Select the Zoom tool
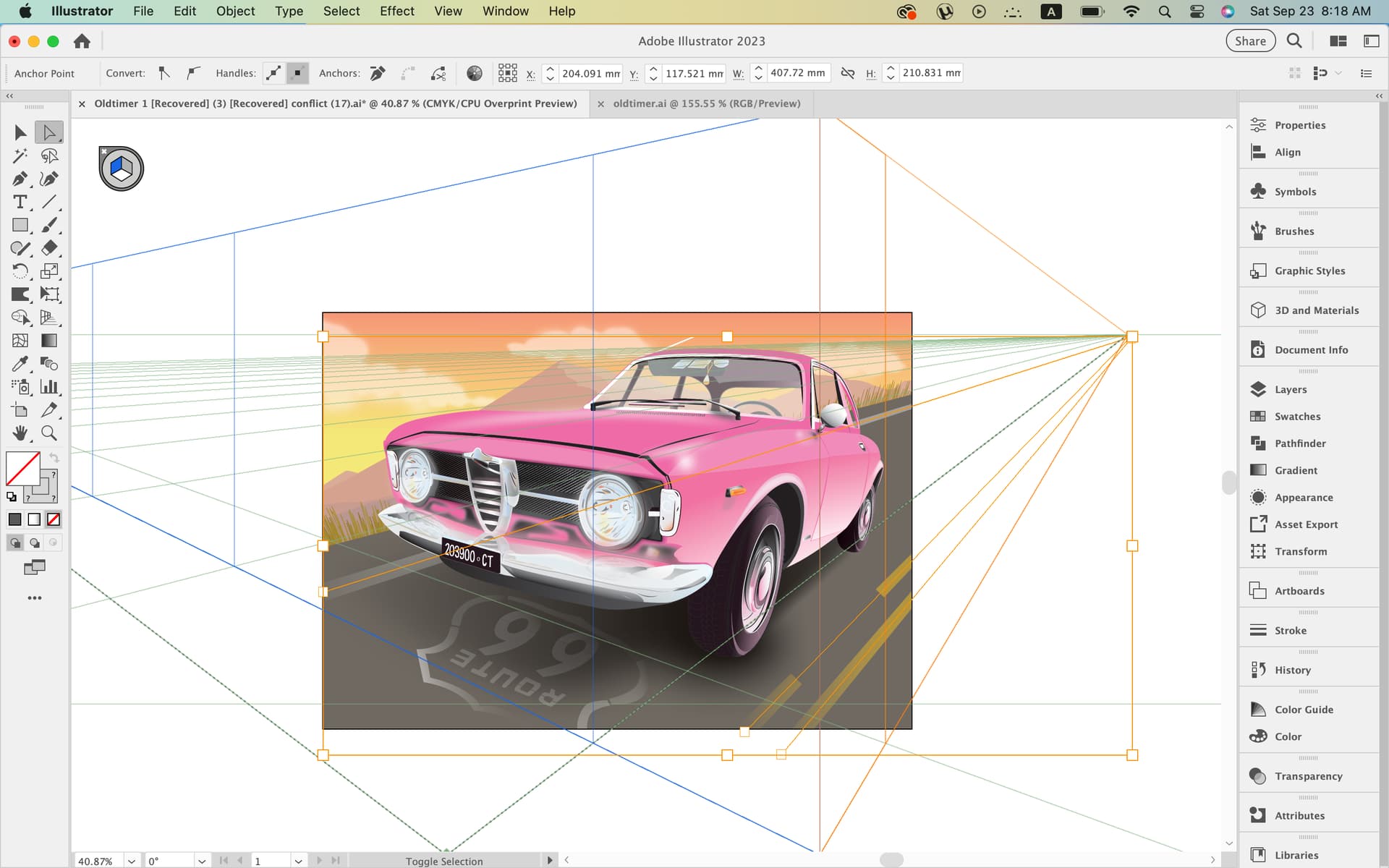 pos(49,433)
